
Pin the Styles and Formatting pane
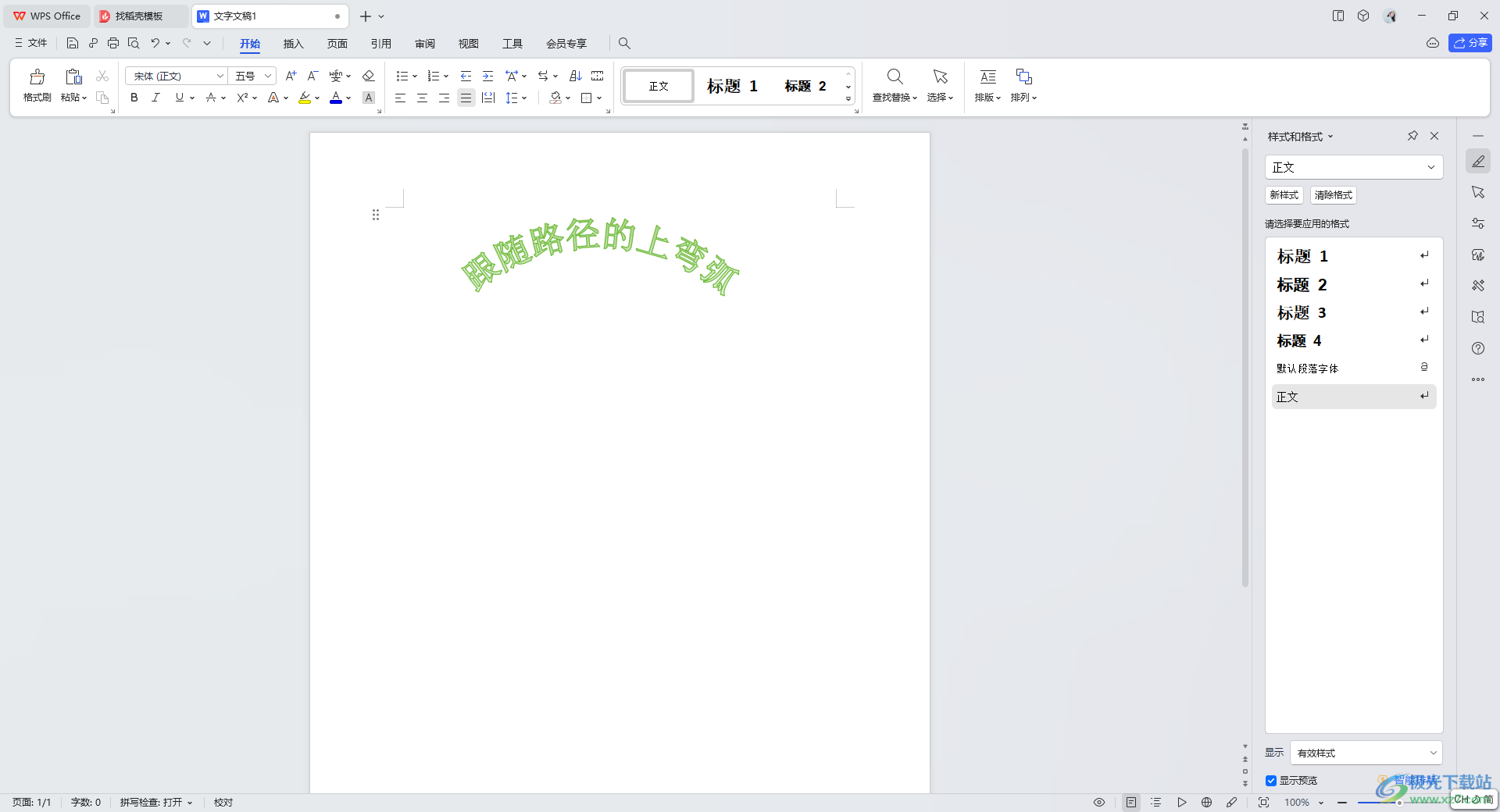click(x=1412, y=136)
